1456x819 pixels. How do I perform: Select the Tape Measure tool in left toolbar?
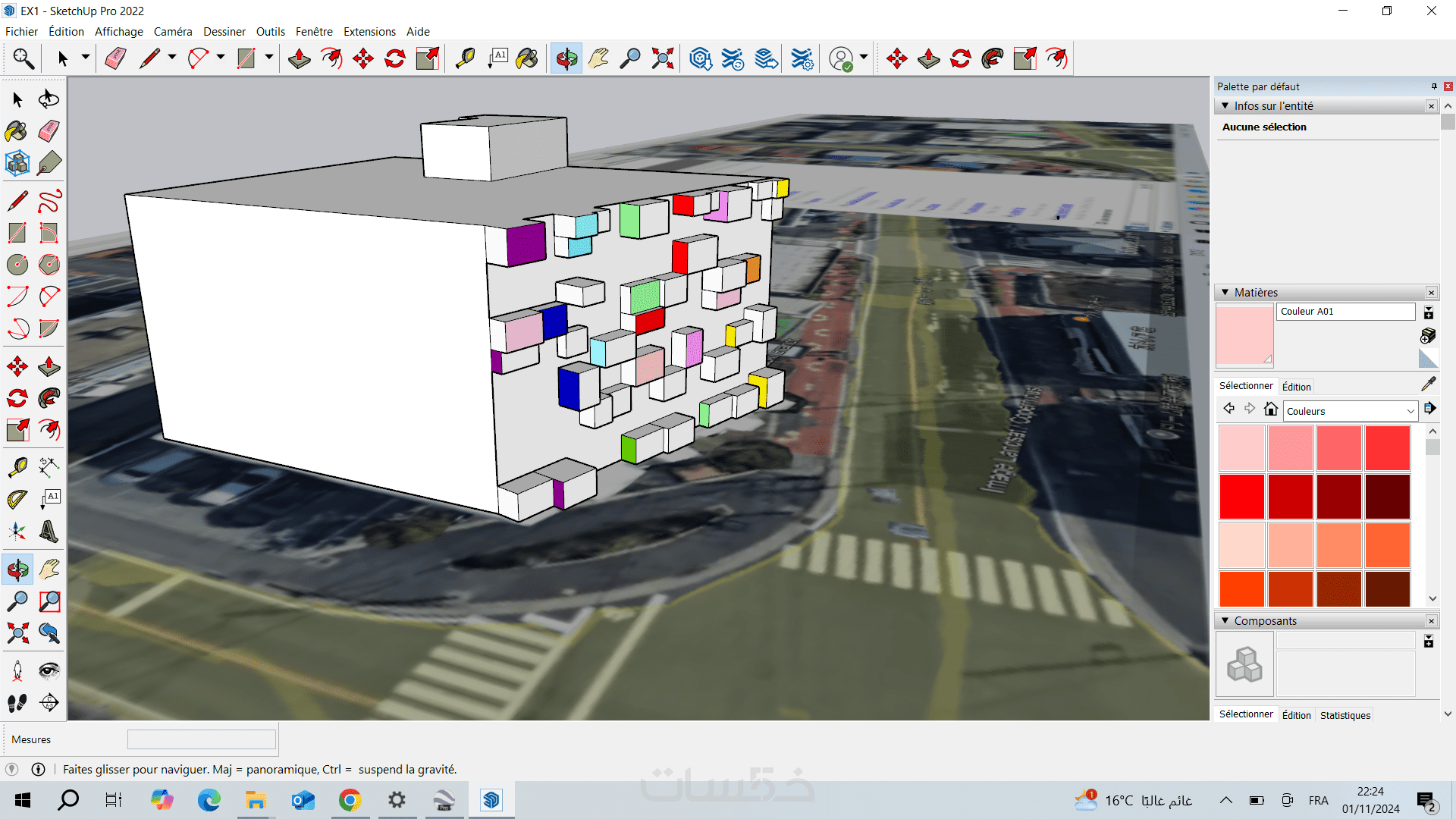pos(17,467)
